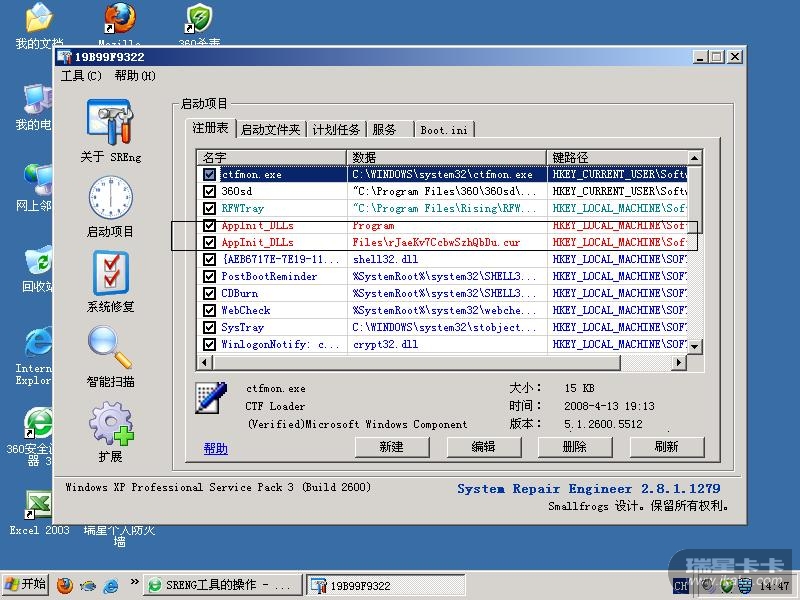Click the SREng title bar app icon
The width and height of the screenshot is (800, 600).
tap(64, 57)
